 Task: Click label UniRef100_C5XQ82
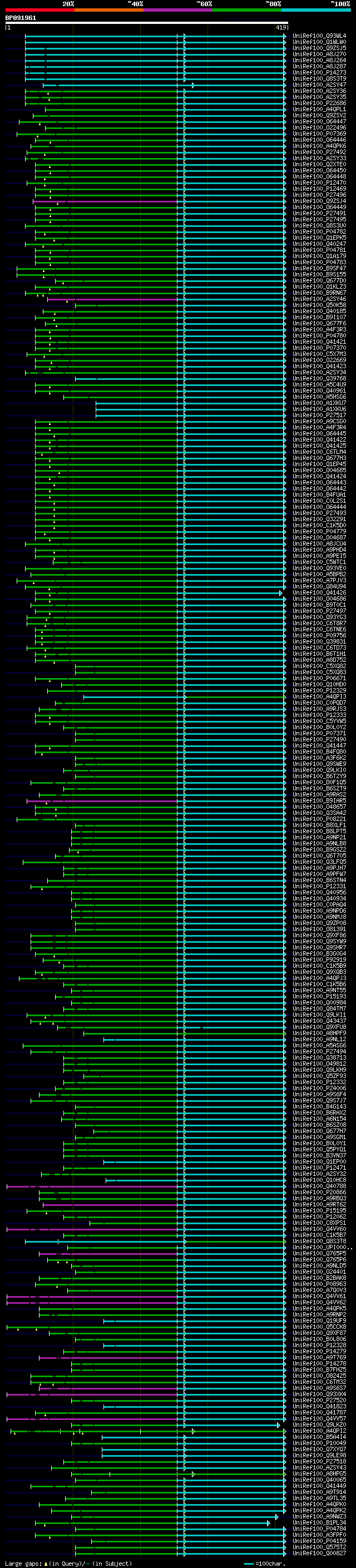[319, 666]
